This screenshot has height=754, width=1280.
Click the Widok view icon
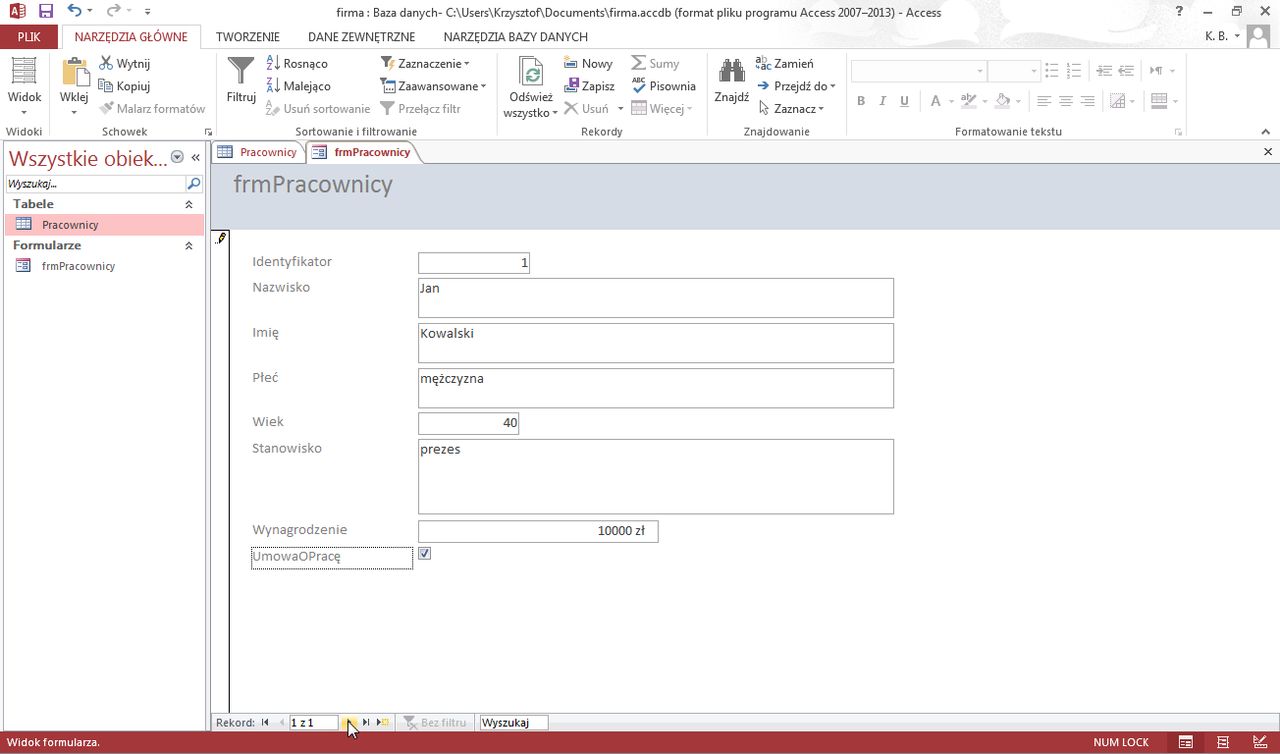coord(24,73)
